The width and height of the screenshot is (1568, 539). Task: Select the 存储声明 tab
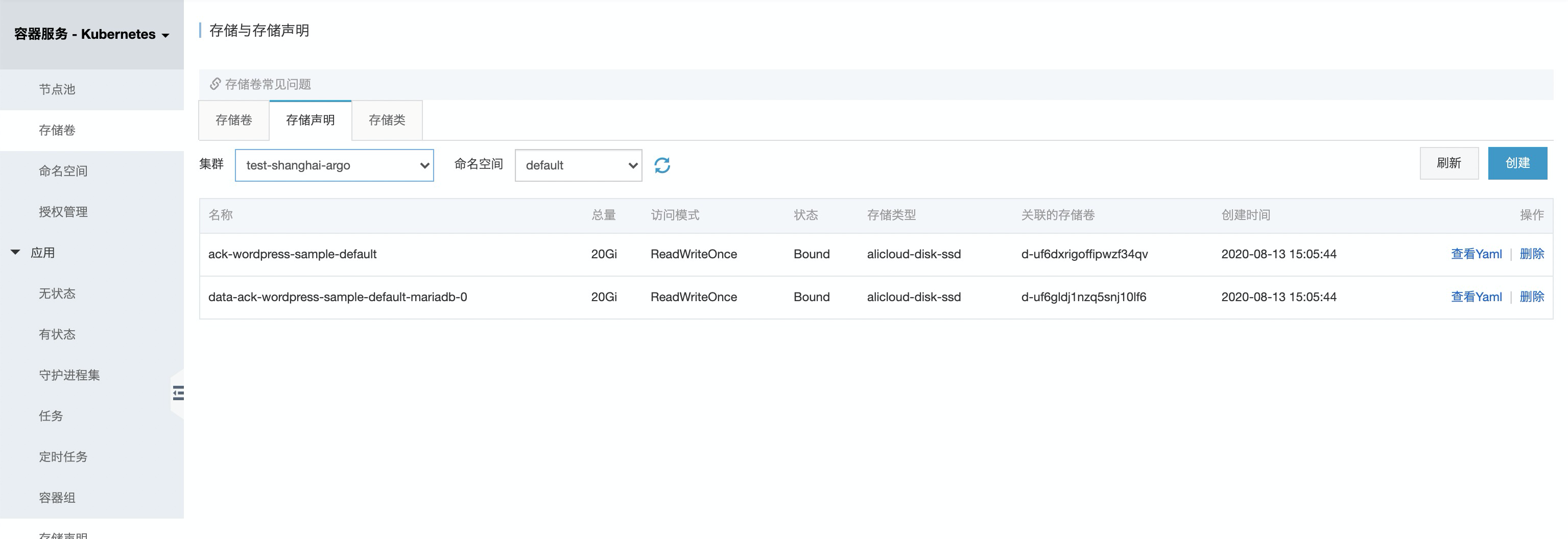pos(311,120)
